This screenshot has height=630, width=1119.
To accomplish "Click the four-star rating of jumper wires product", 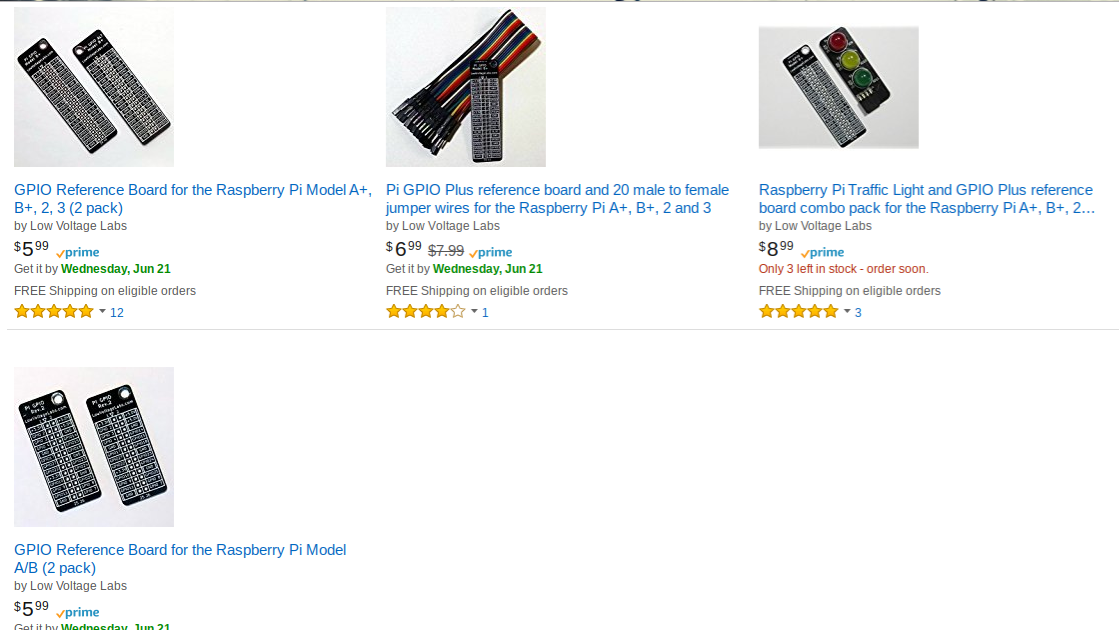I will pos(426,311).
